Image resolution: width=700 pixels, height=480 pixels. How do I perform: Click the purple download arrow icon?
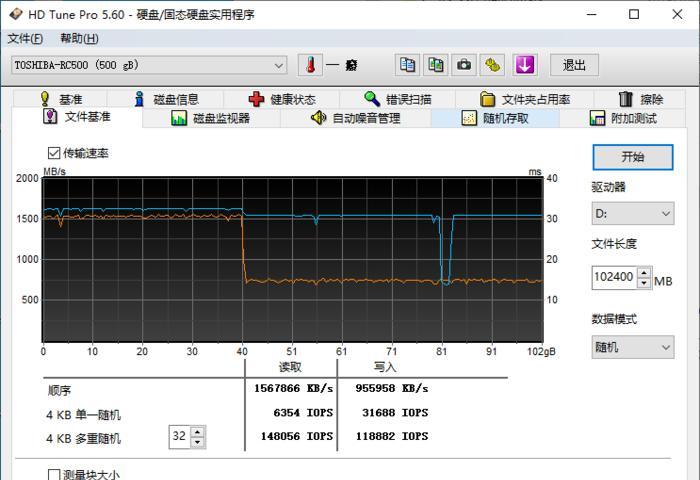[525, 65]
